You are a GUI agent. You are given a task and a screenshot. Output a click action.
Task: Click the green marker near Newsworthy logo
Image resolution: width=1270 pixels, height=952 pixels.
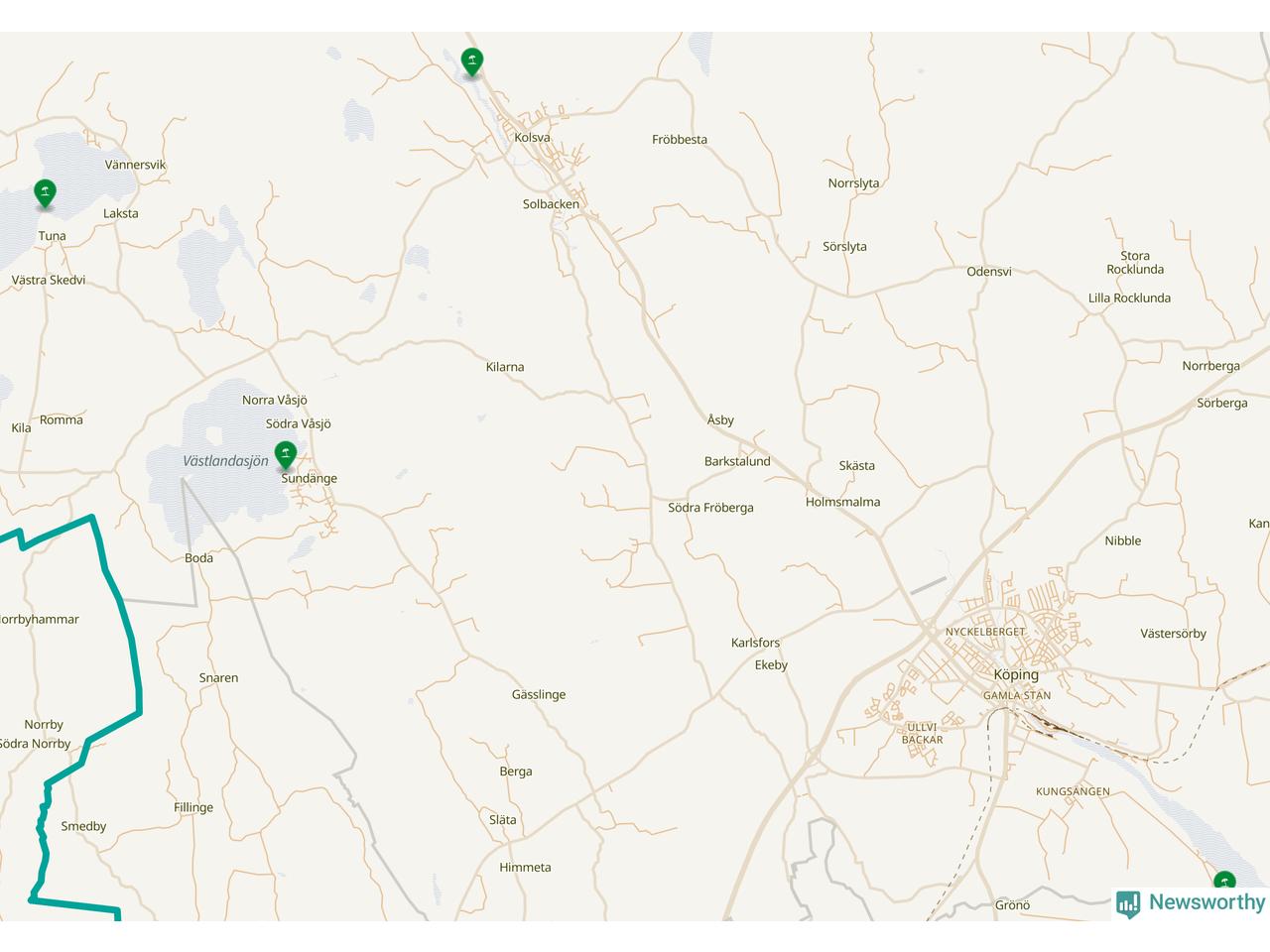tap(1224, 882)
